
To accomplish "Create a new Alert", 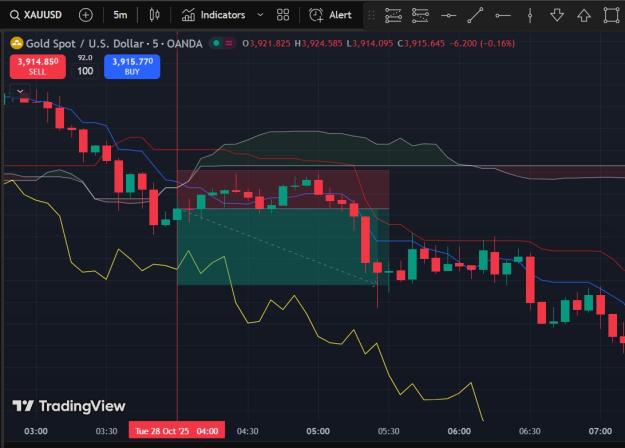I will (330, 15).
